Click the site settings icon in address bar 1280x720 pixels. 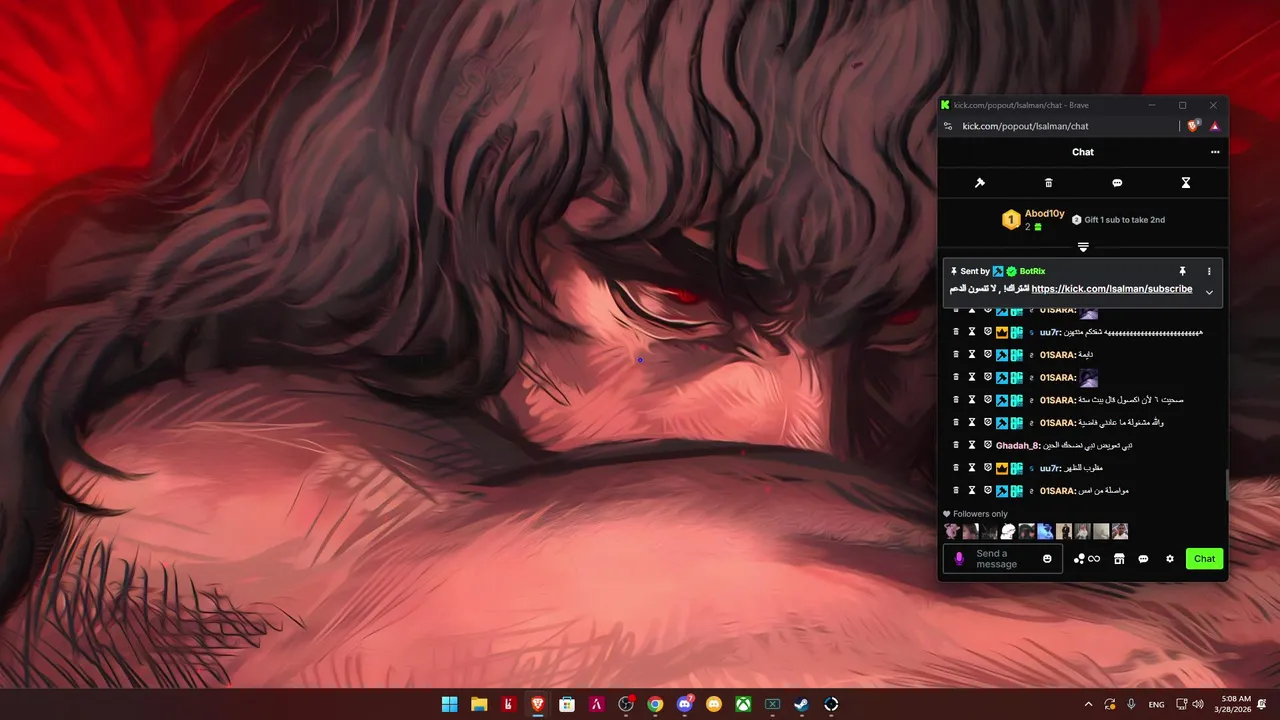948,126
